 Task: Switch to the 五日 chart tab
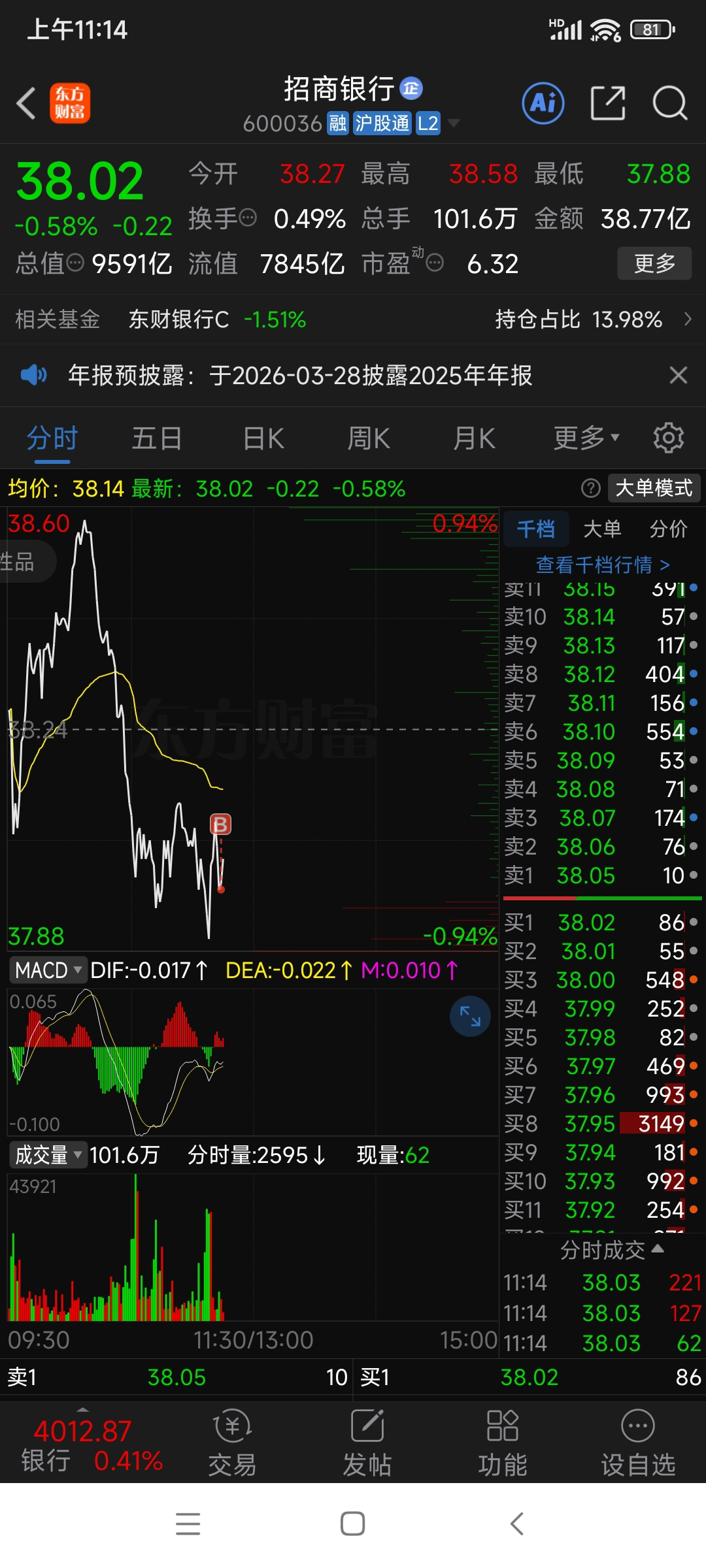[x=157, y=438]
